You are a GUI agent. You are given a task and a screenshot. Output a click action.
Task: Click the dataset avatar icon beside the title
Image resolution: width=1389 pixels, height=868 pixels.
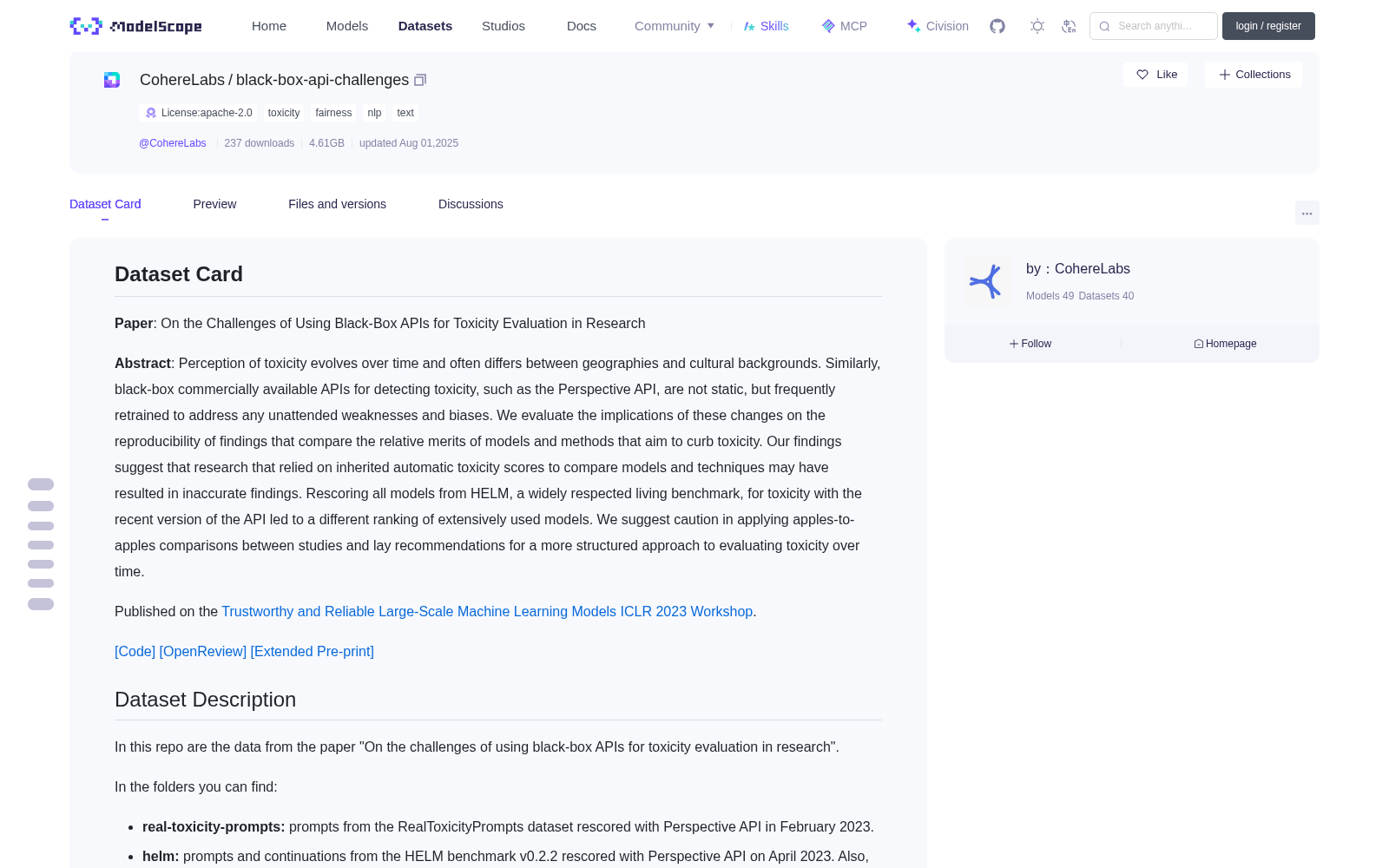[x=112, y=80]
